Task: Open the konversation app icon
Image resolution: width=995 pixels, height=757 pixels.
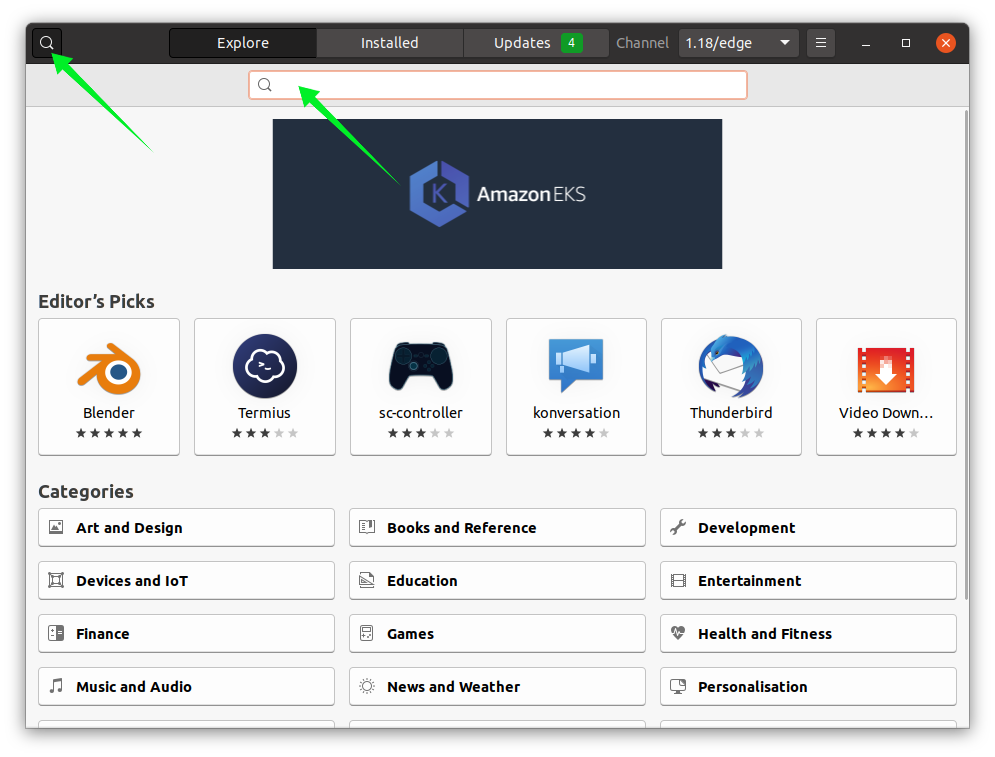Action: (x=576, y=365)
